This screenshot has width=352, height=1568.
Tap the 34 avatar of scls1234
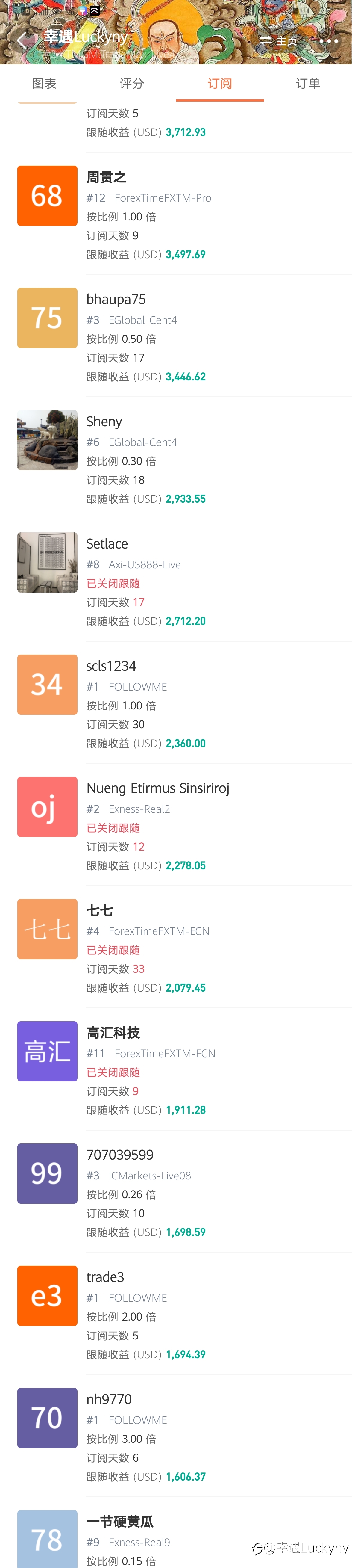click(47, 684)
